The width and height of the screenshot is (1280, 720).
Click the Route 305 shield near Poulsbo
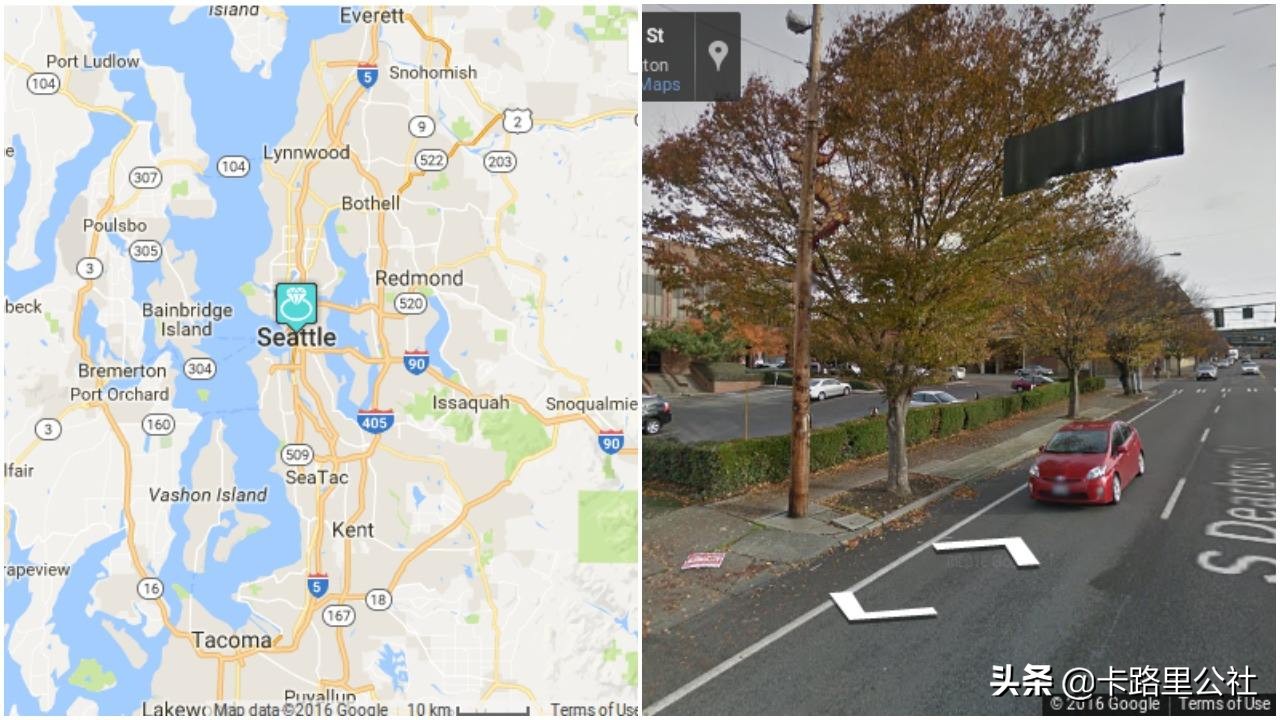146,250
